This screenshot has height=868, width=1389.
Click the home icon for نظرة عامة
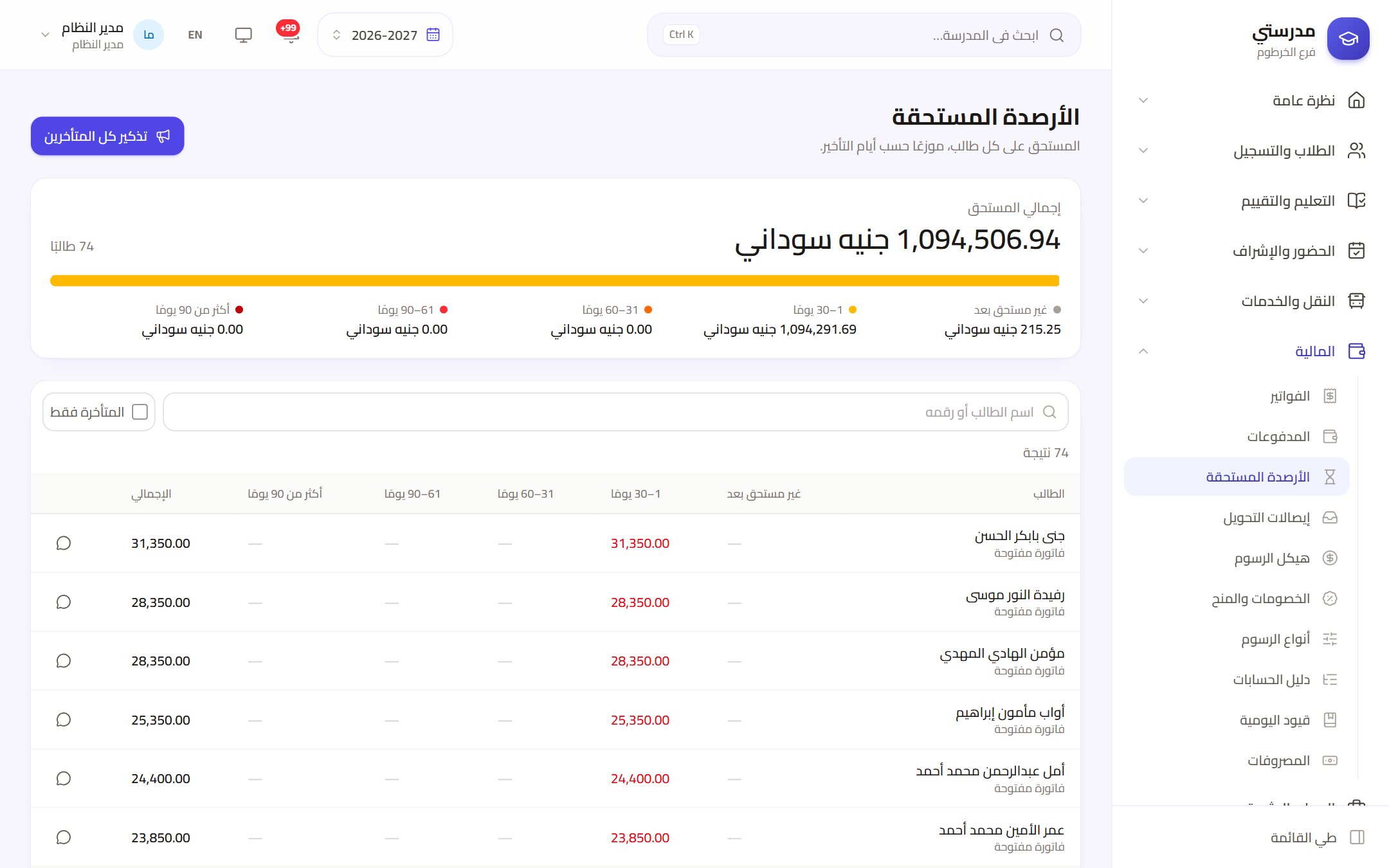1356,100
